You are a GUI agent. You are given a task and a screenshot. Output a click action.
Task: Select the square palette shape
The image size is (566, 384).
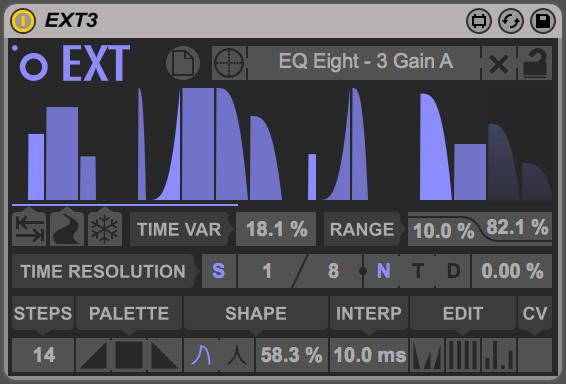coord(129,355)
